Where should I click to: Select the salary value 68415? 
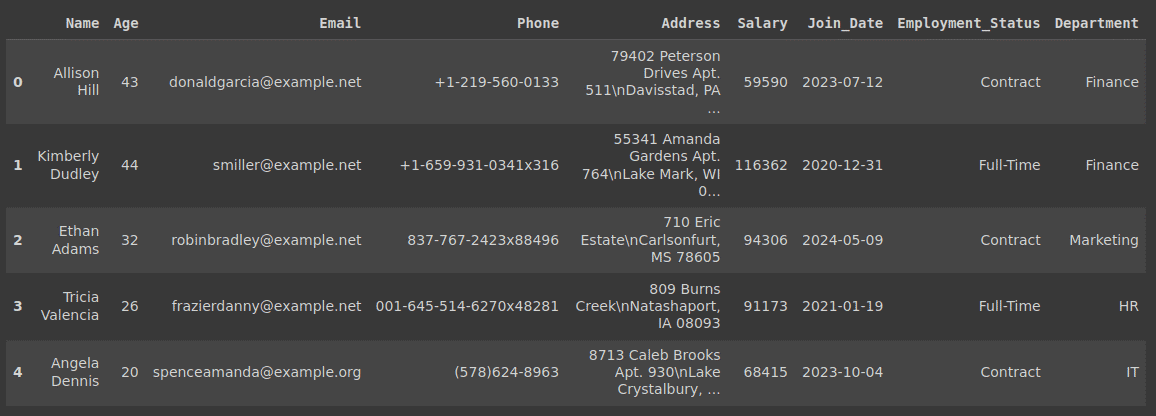[765, 372]
